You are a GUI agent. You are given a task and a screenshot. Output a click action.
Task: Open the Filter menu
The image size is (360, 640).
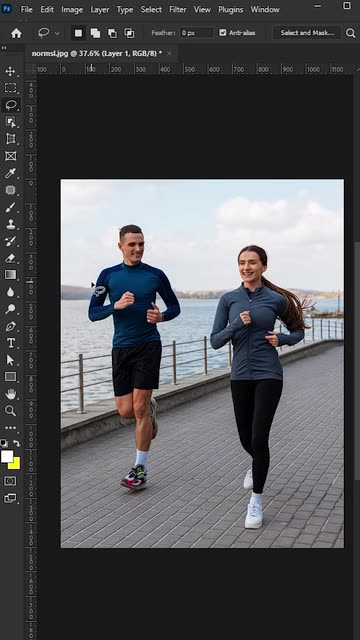tap(178, 9)
